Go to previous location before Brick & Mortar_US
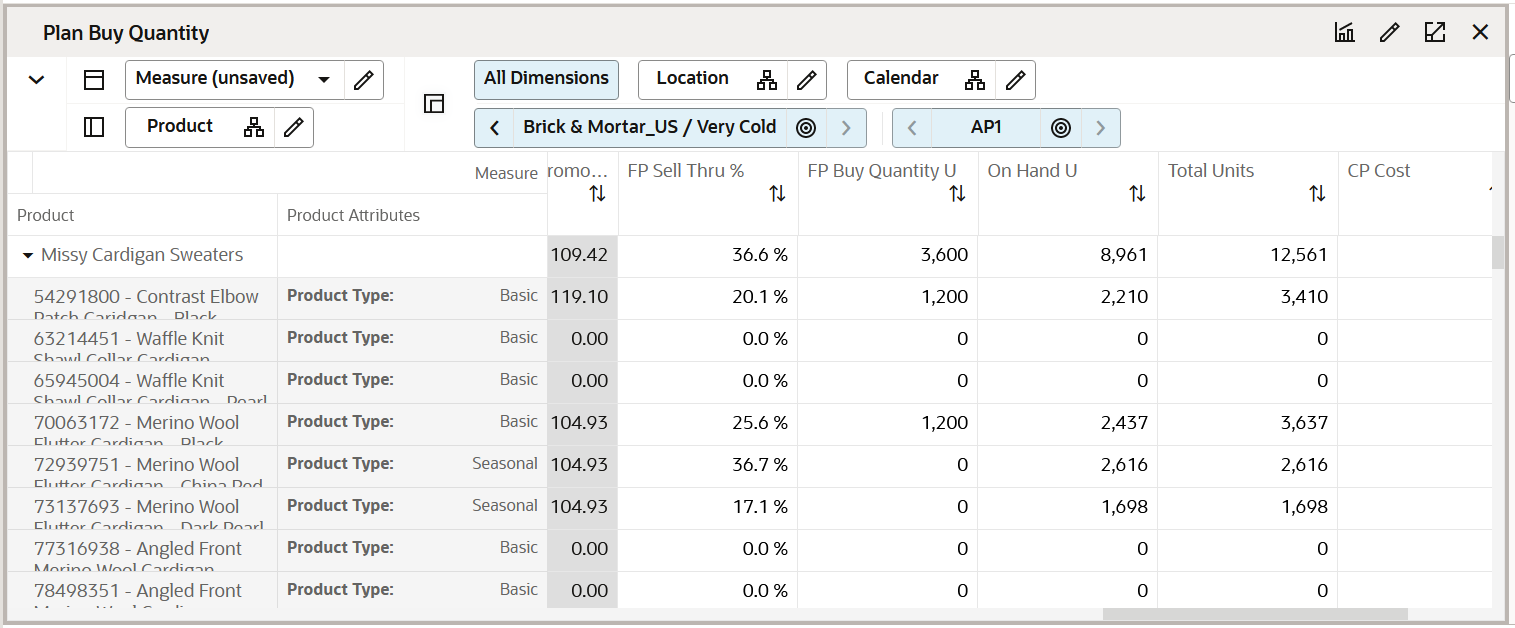Image resolution: width=1515 pixels, height=628 pixels. click(494, 128)
